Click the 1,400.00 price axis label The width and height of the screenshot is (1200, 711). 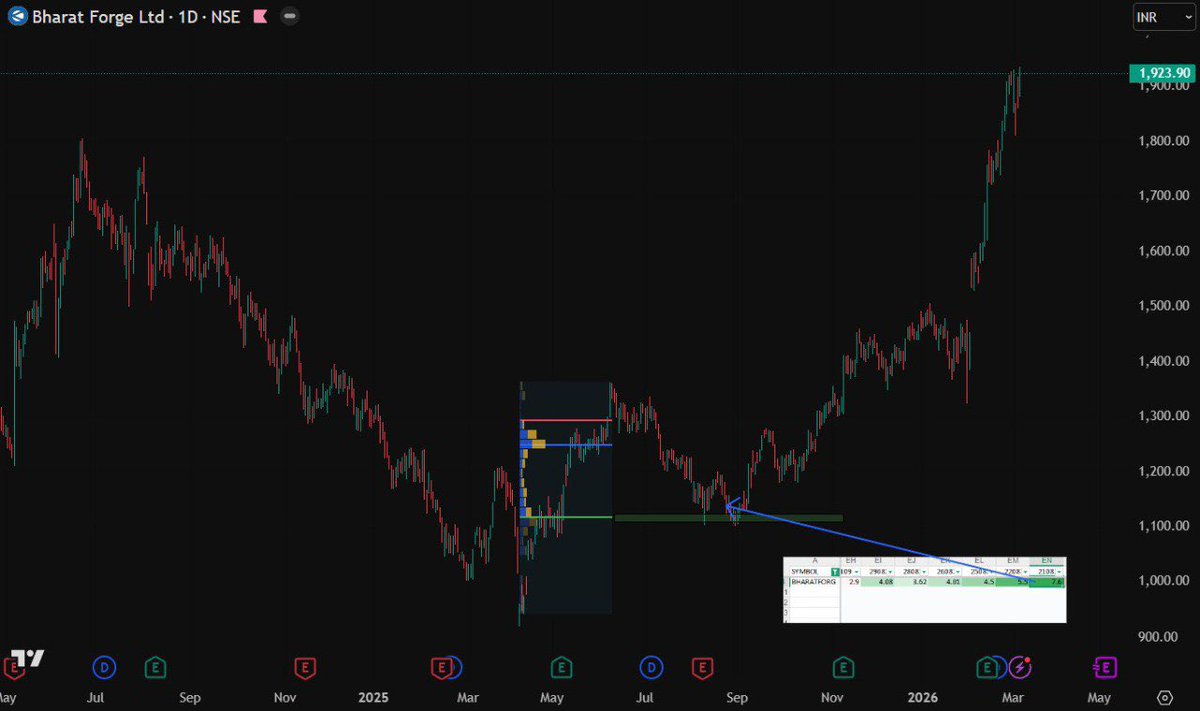[1164, 361]
